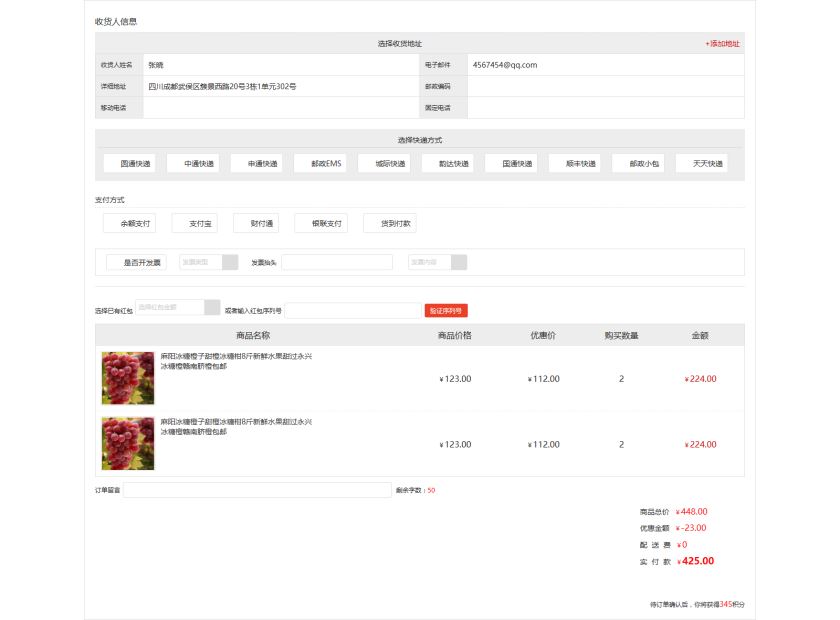Choose 货到付款 cash on delivery
This screenshot has width=840, height=620.
pyautogui.click(x=389, y=223)
